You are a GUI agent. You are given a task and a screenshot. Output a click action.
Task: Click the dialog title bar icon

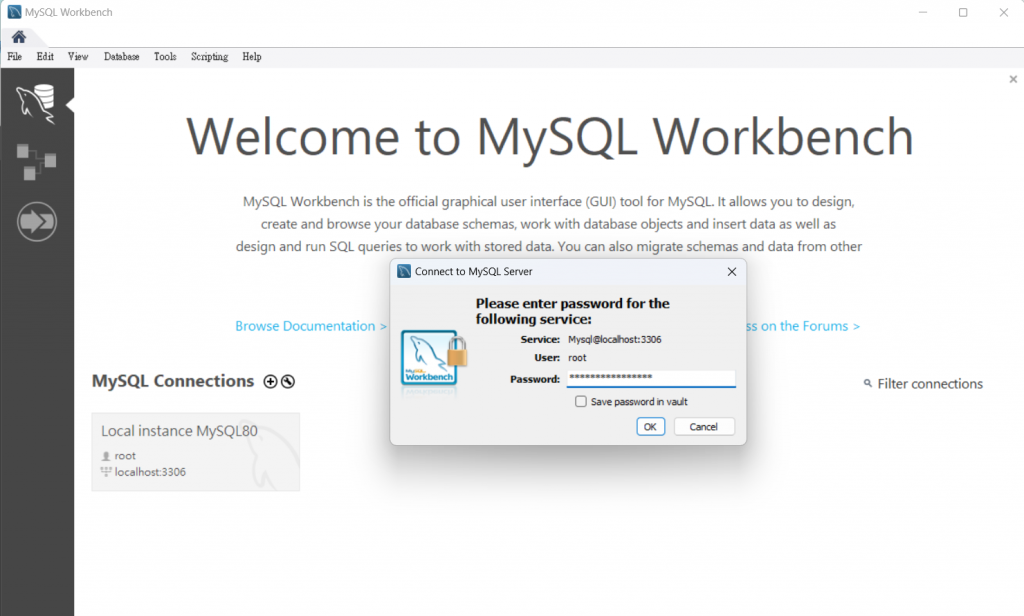[x=404, y=271]
